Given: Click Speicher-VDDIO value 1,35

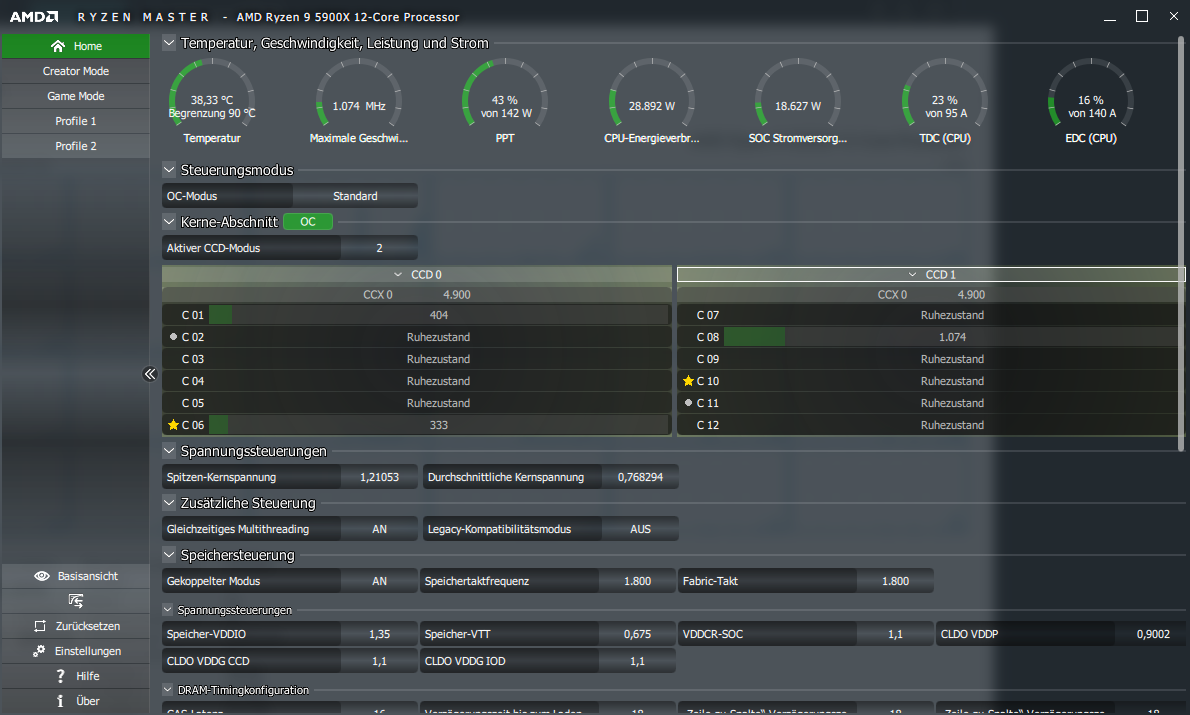Looking at the screenshot, I should (379, 635).
